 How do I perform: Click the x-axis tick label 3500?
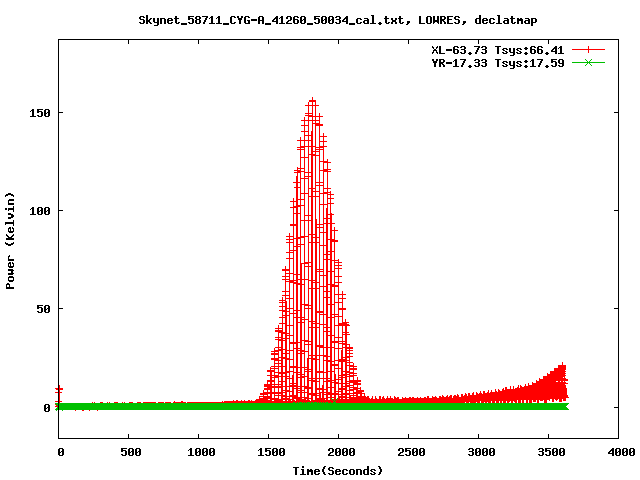click(x=551, y=452)
